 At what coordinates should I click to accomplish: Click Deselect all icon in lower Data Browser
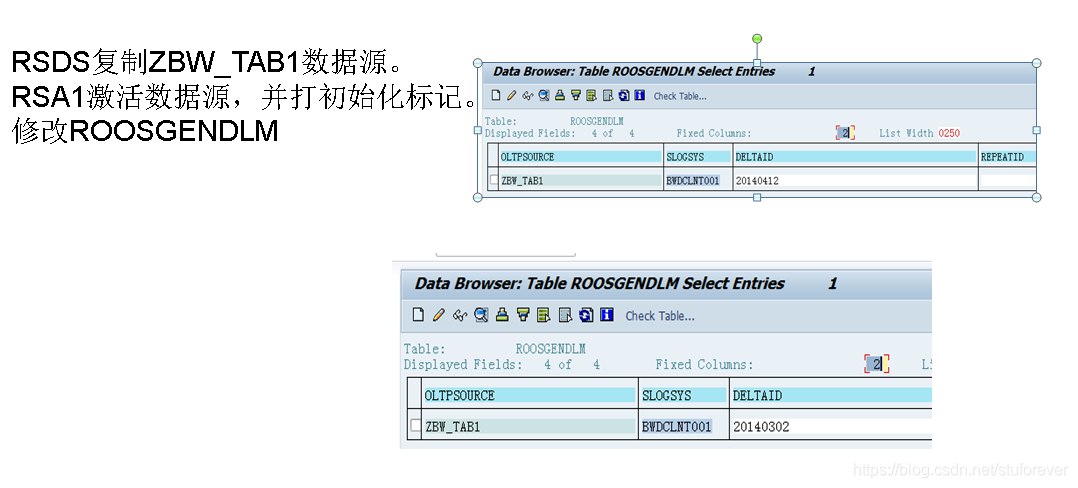[x=565, y=315]
